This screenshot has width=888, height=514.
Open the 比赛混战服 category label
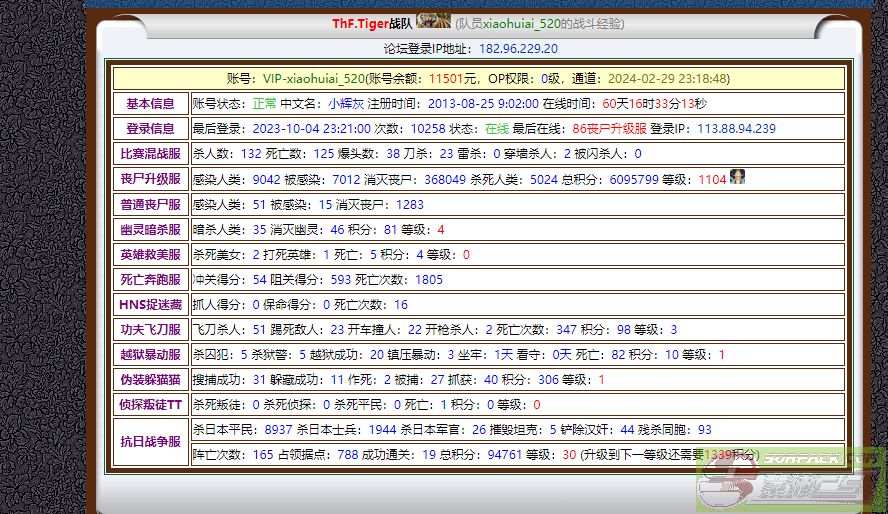click(x=150, y=154)
